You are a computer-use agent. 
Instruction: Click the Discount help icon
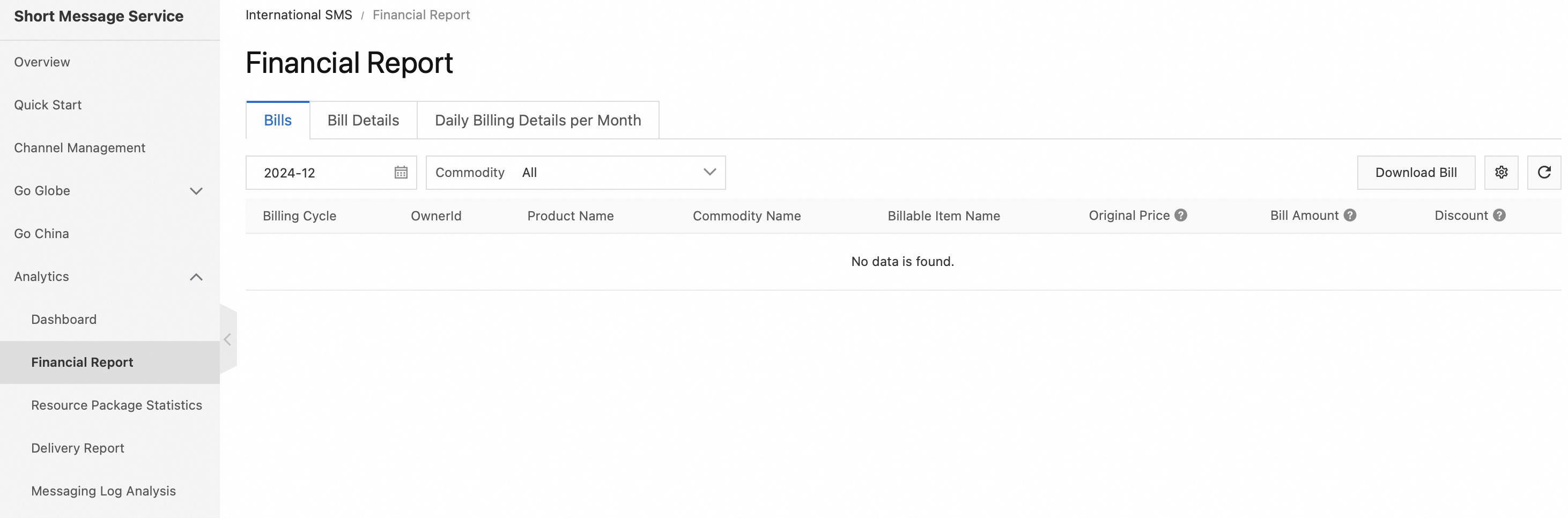1499,215
